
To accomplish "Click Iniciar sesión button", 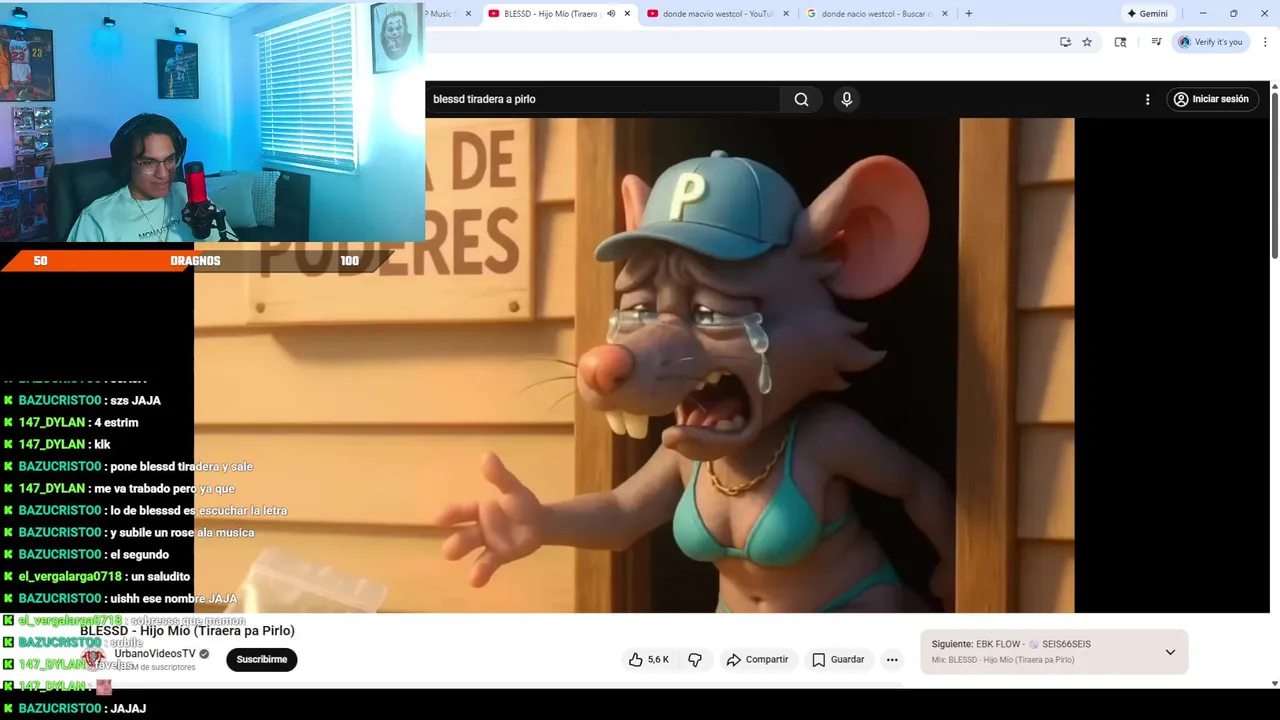I will pos(1211,99).
